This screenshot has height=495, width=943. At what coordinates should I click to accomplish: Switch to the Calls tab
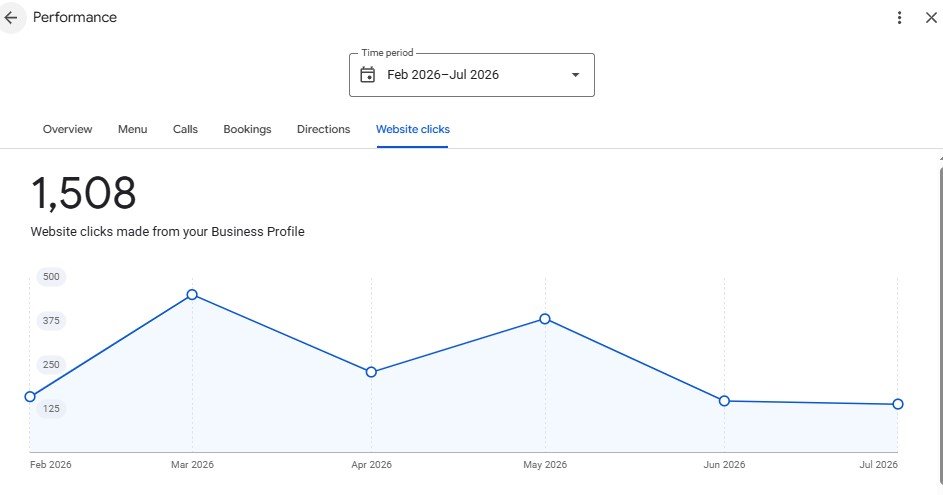click(185, 129)
